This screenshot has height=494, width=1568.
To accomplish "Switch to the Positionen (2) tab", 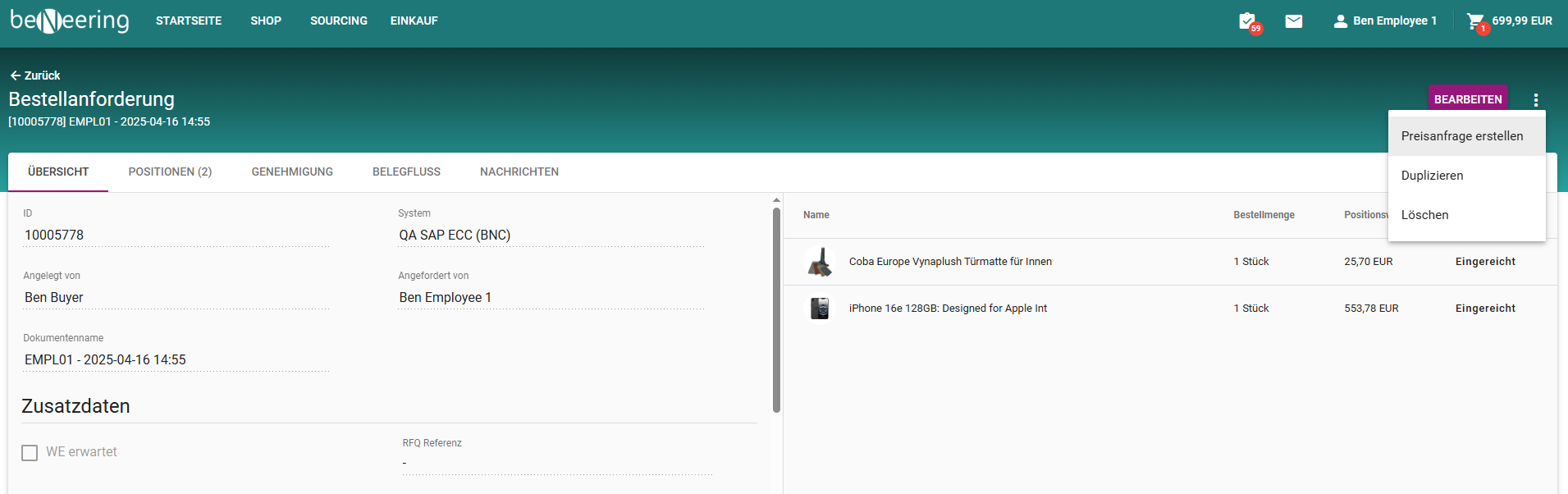I will (170, 172).
